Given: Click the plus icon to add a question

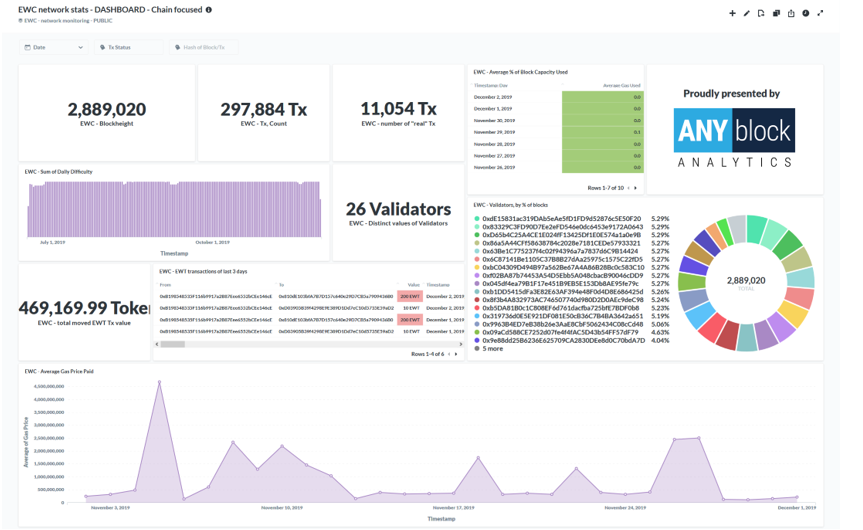Looking at the screenshot, I should [732, 13].
